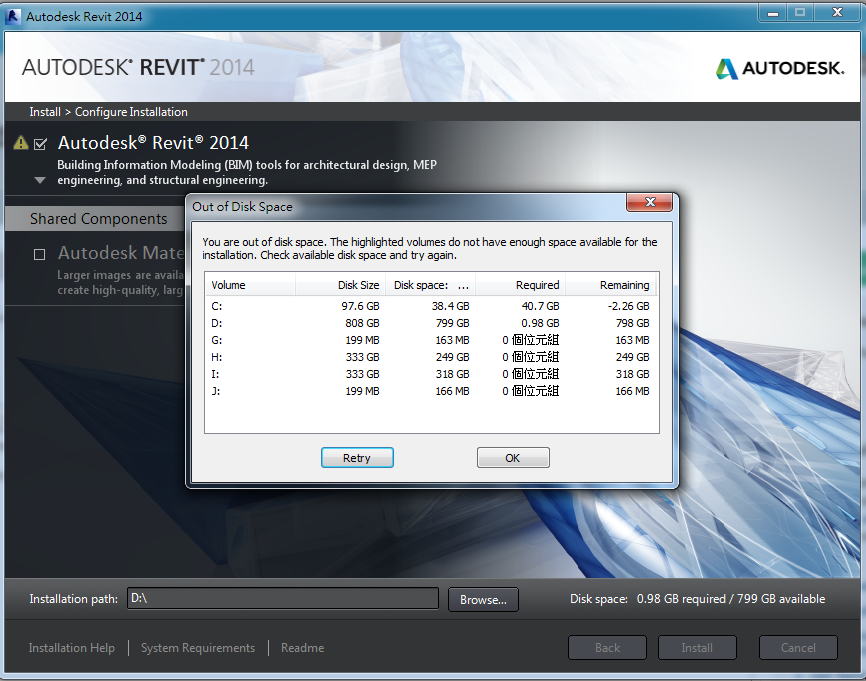Open Installation Help
The image size is (866, 681).
71,647
